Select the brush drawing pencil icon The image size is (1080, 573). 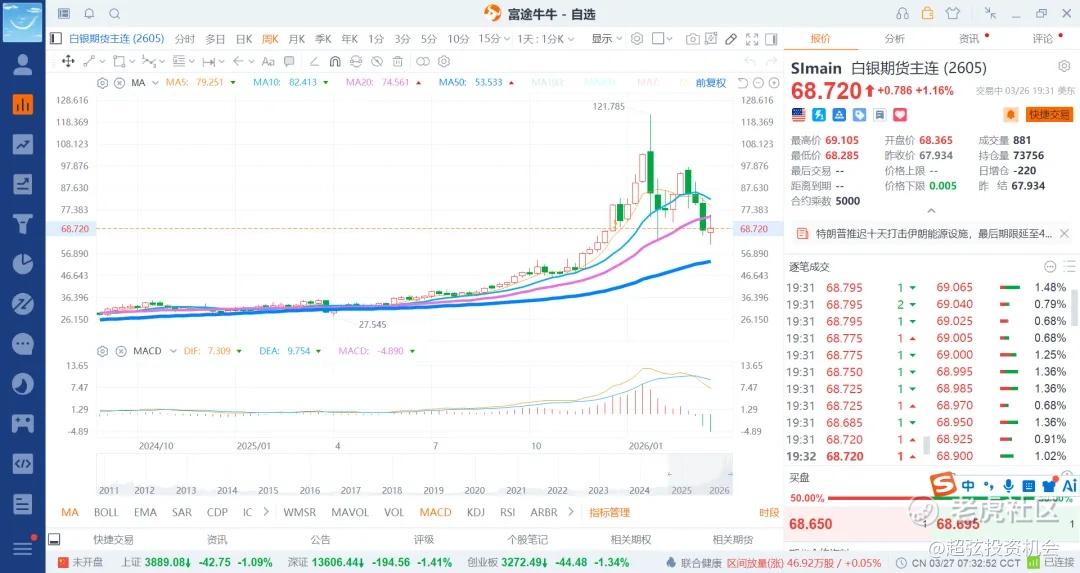(731, 39)
